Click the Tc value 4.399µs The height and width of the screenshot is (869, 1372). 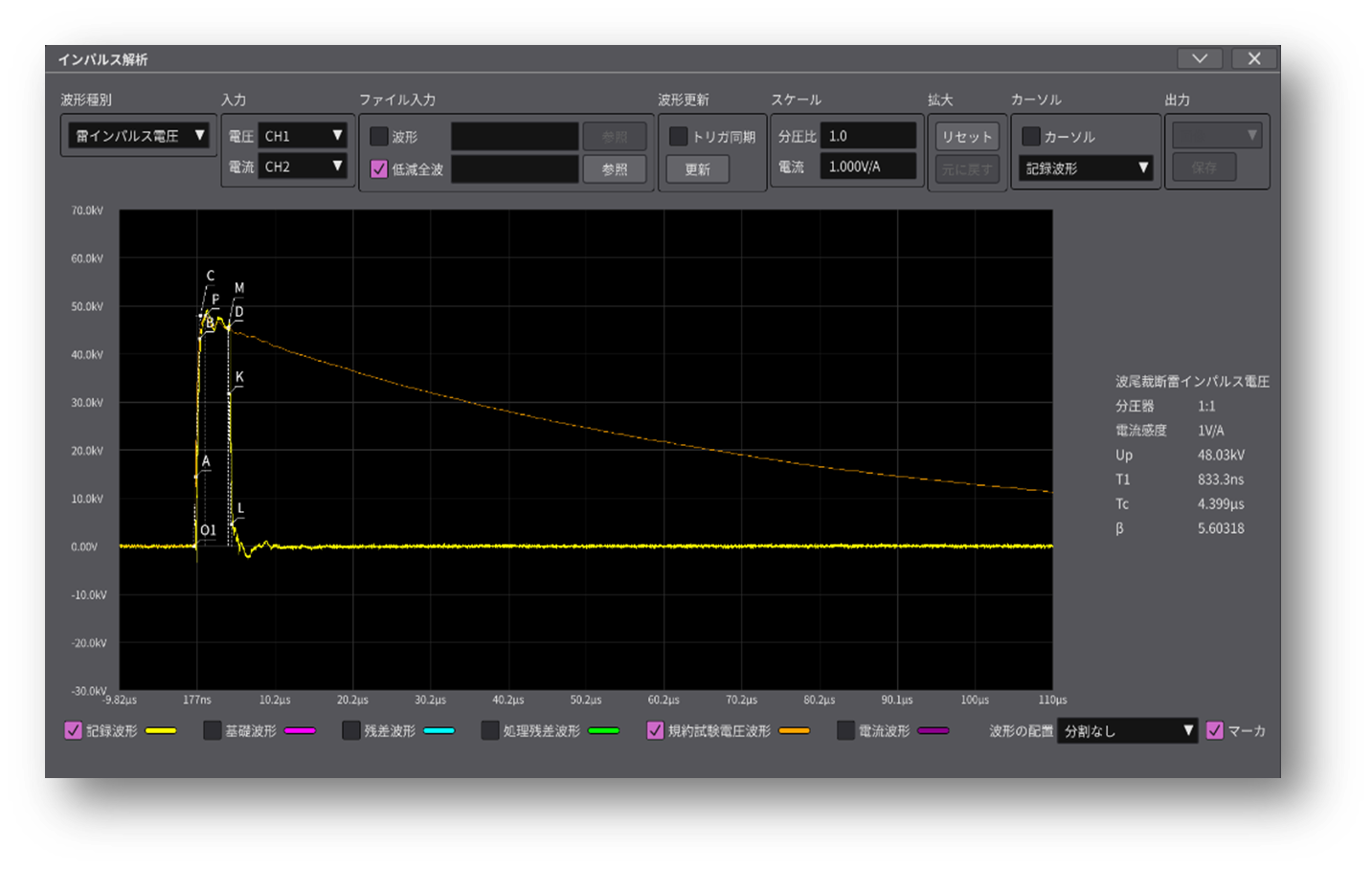point(1221,503)
